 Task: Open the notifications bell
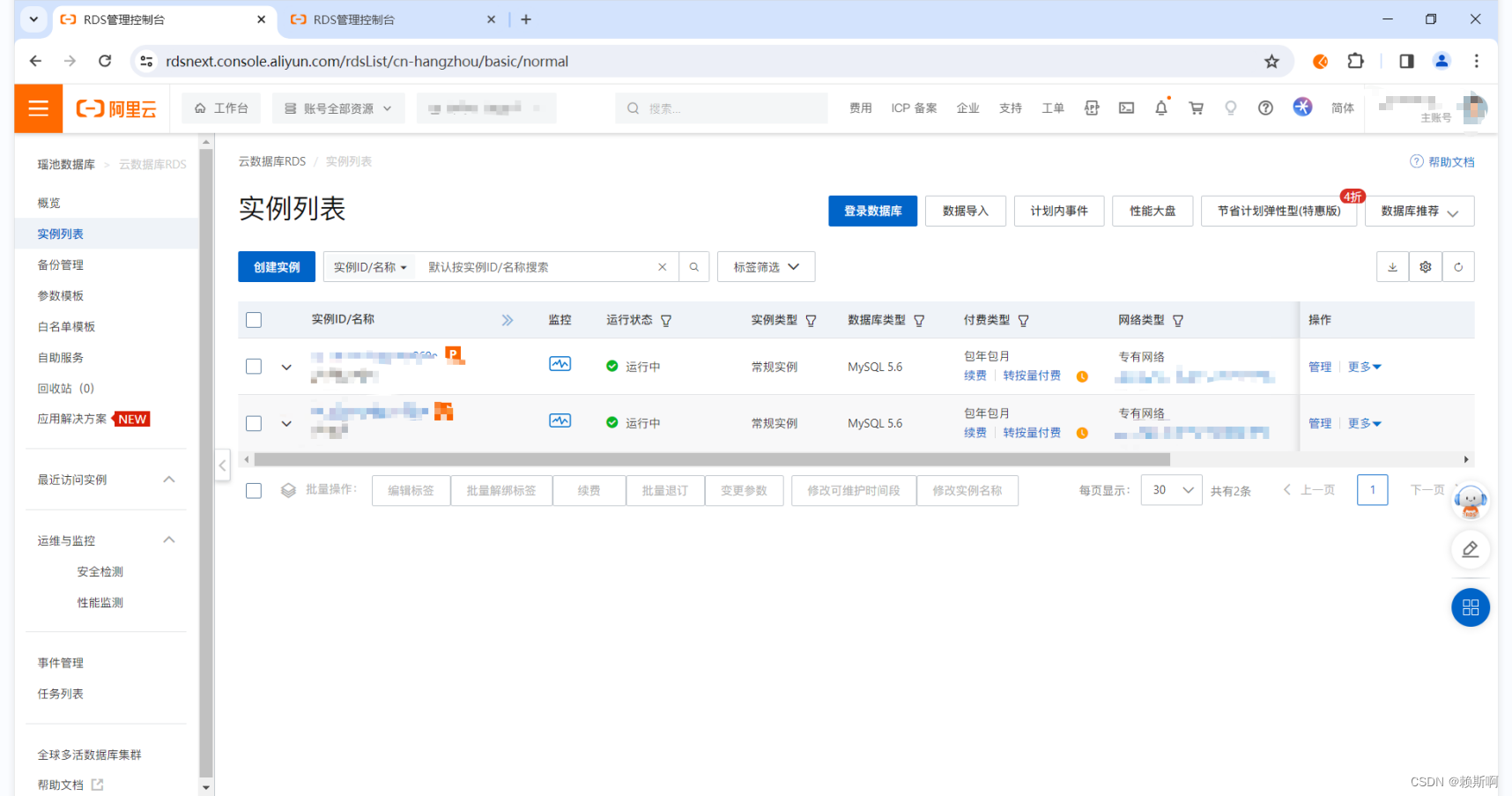[1161, 108]
